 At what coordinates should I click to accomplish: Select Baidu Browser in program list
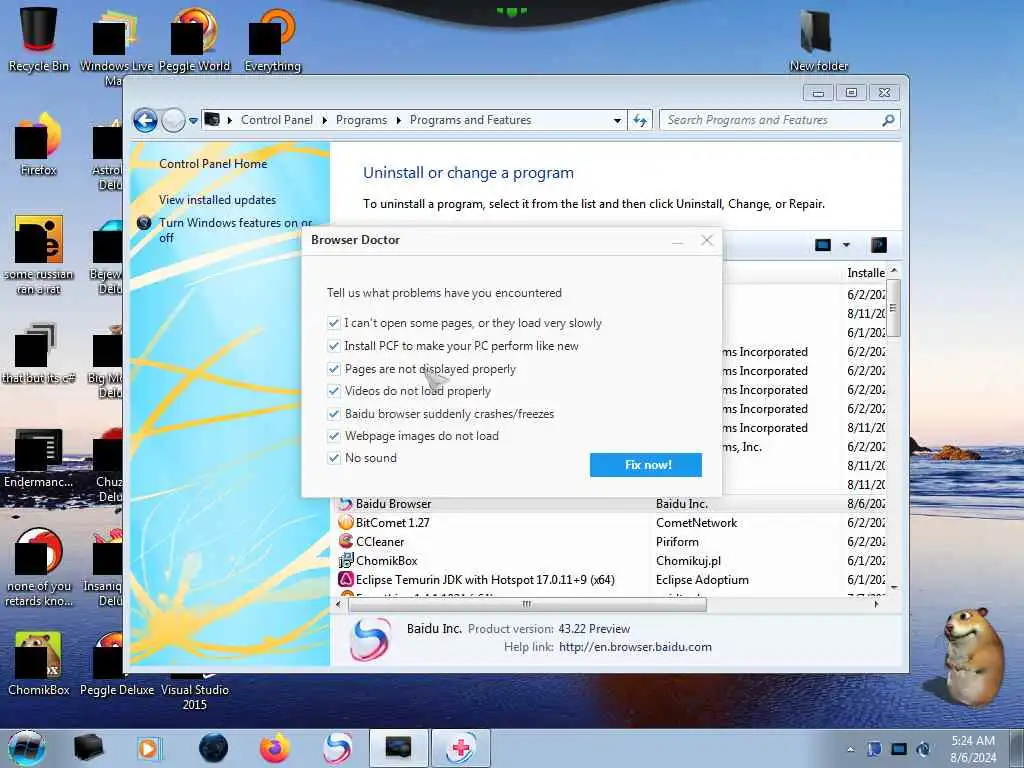611,504
